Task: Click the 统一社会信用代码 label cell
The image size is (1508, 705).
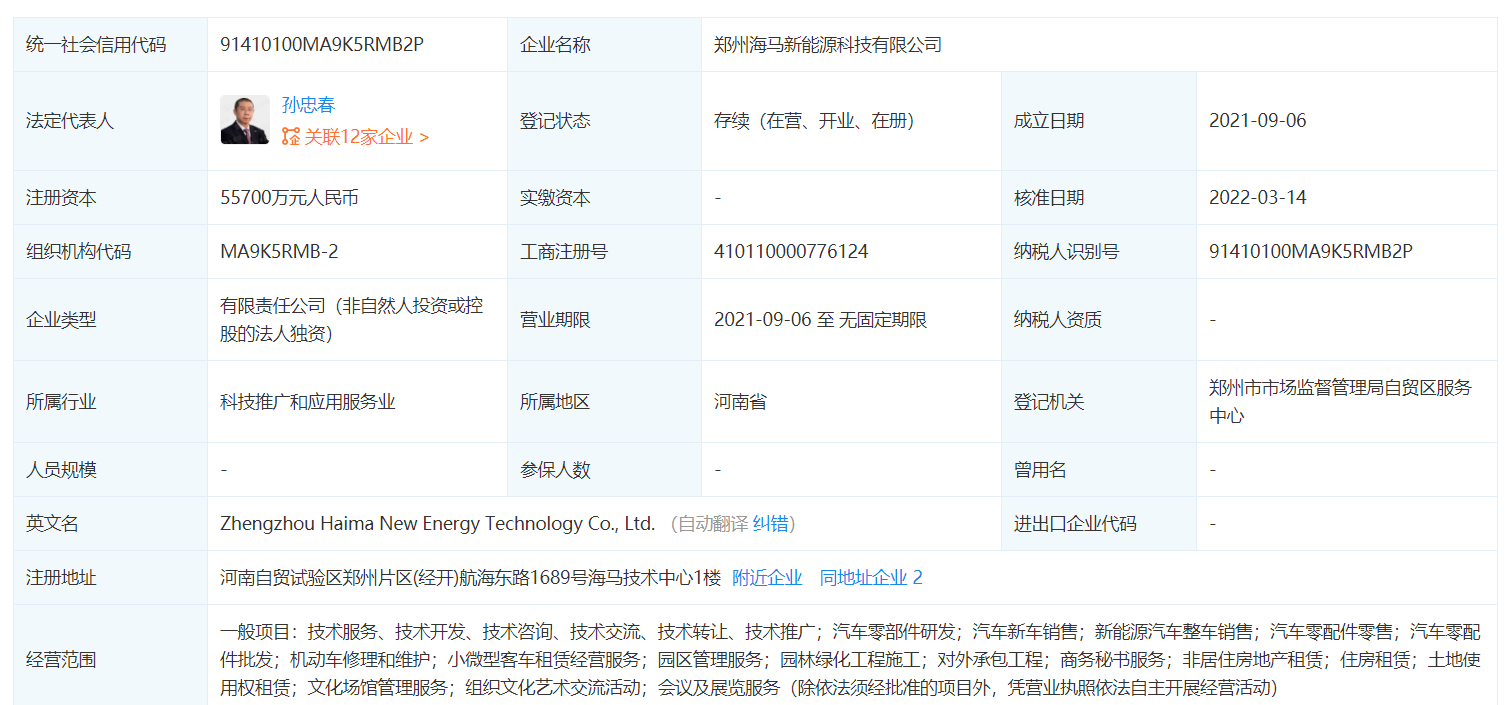Action: 110,45
